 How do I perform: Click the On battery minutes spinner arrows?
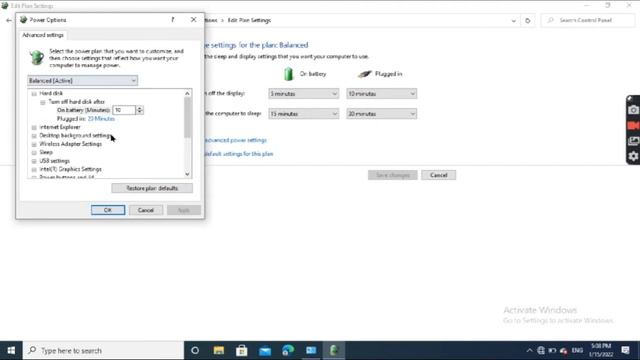click(140, 110)
